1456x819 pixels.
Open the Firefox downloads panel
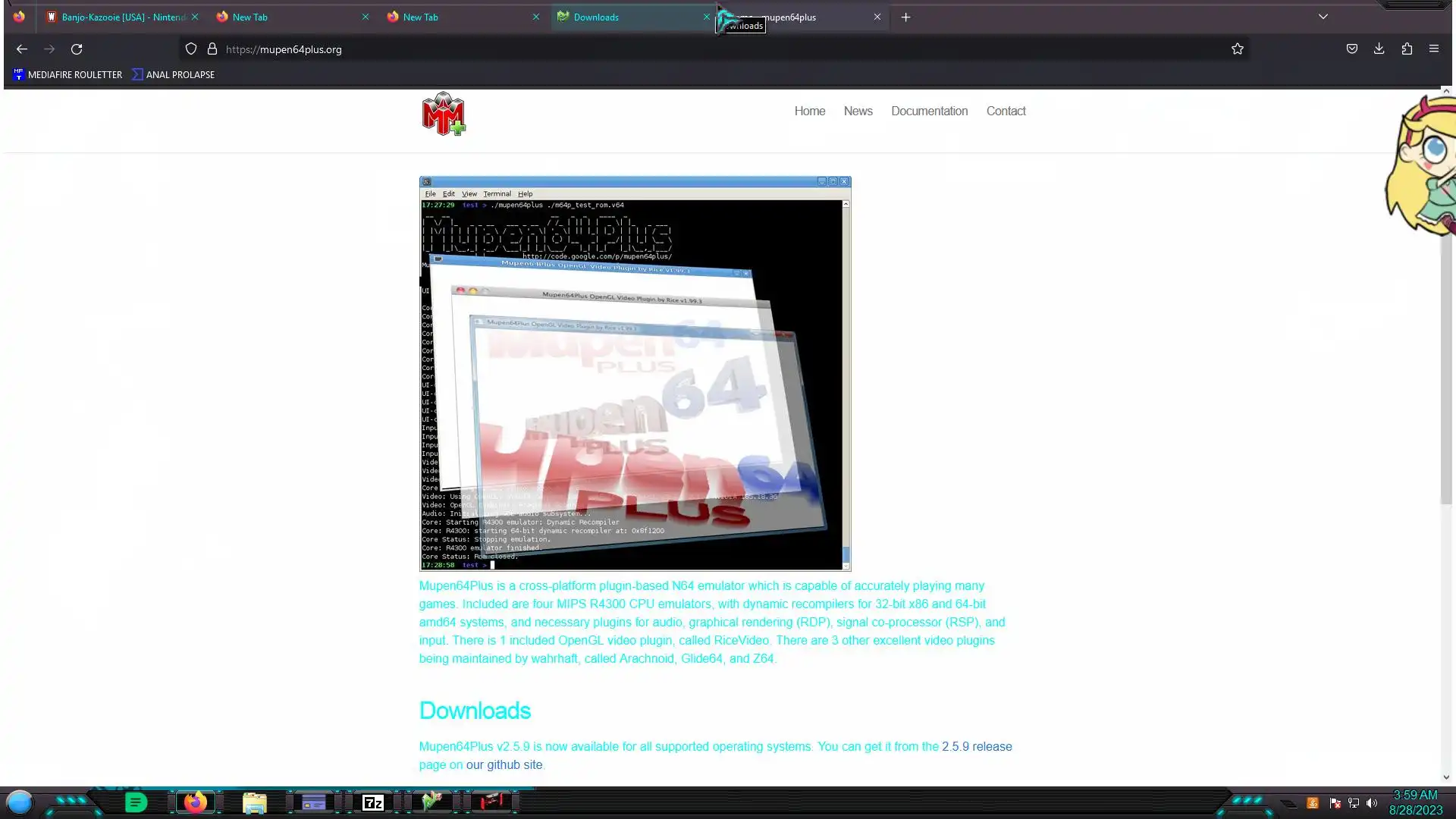pyautogui.click(x=1379, y=49)
